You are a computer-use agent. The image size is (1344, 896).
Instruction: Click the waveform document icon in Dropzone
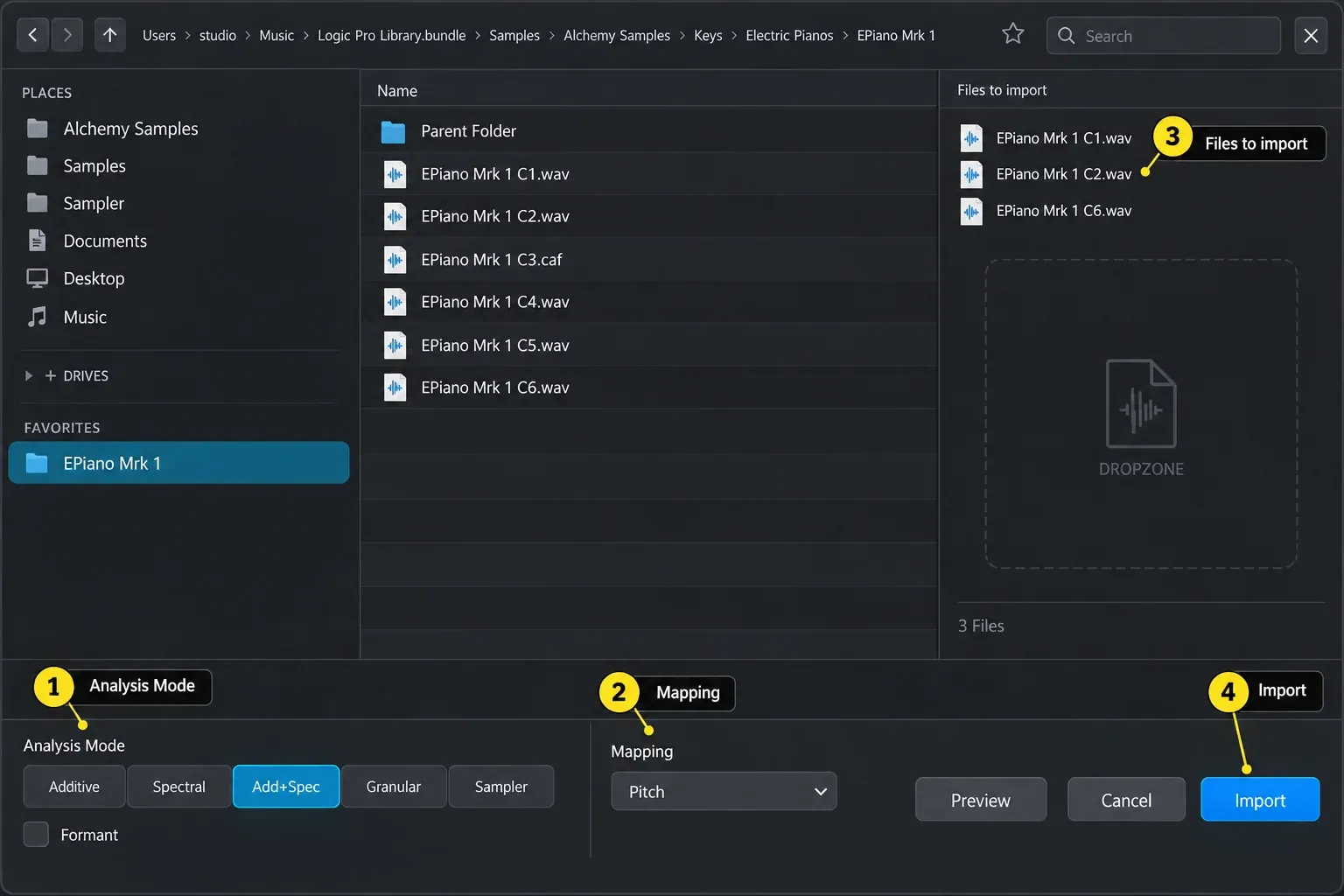[1141, 404]
